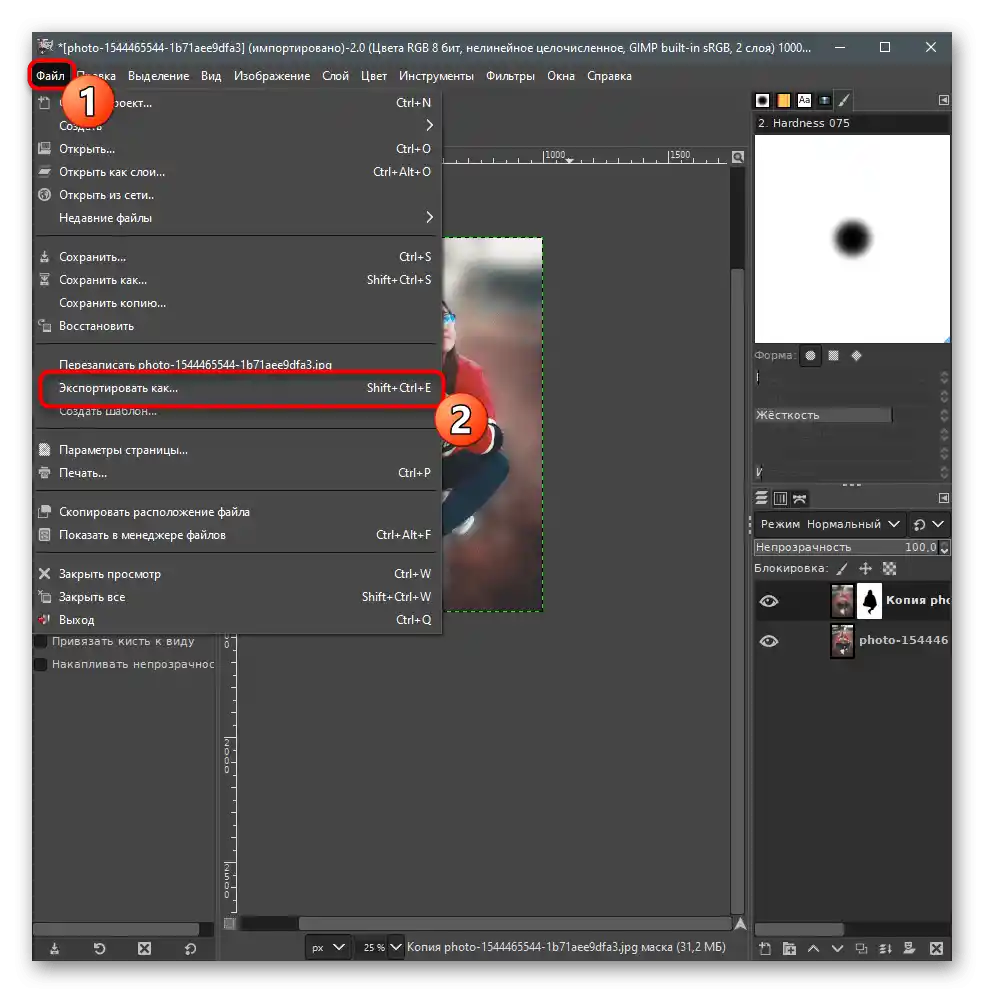
Task: Select the diamond brush shape
Action: click(x=856, y=356)
